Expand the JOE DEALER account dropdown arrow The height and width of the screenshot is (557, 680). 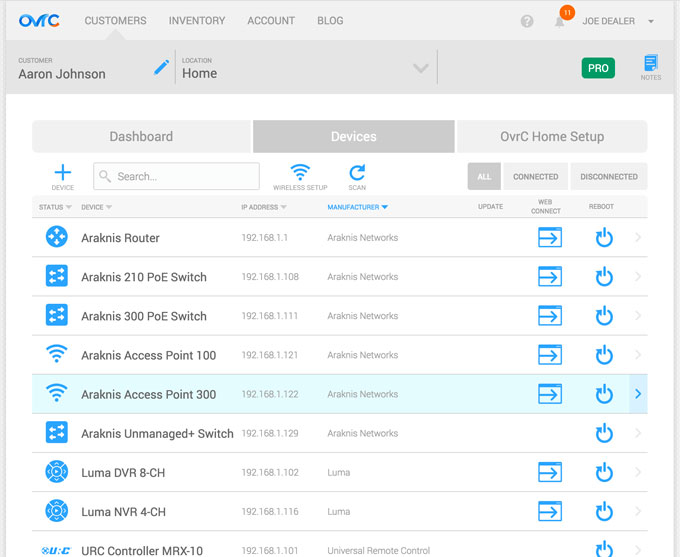(x=651, y=21)
